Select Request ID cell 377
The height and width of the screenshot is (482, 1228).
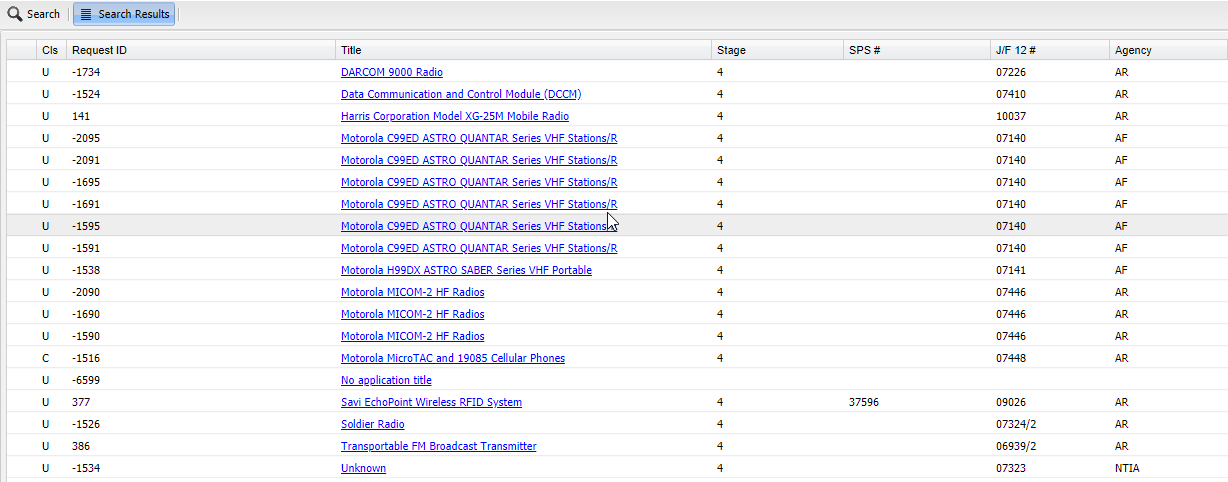(81, 402)
